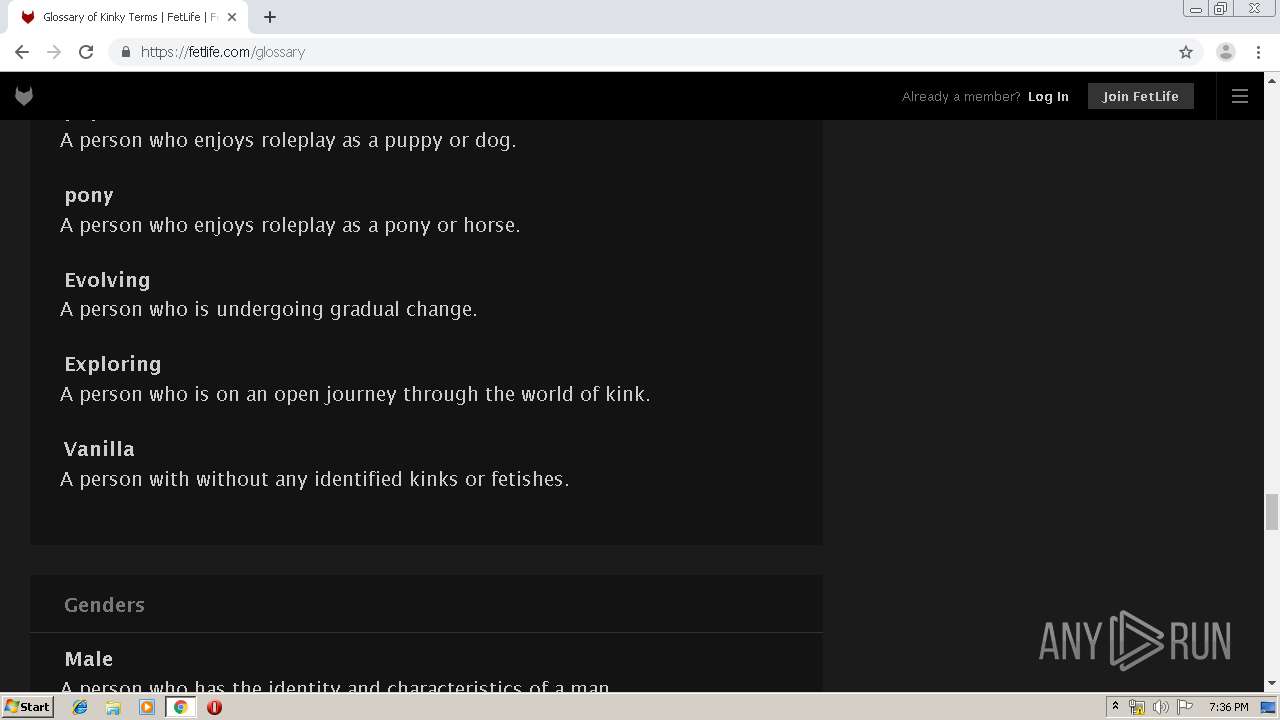This screenshot has height=720, width=1280.
Task: Click the volume speaker tray icon
Action: [x=1160, y=707]
